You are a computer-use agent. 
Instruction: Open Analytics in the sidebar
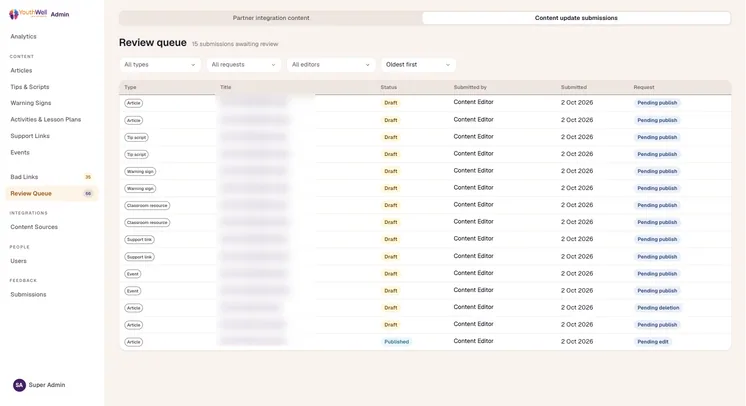23,37
